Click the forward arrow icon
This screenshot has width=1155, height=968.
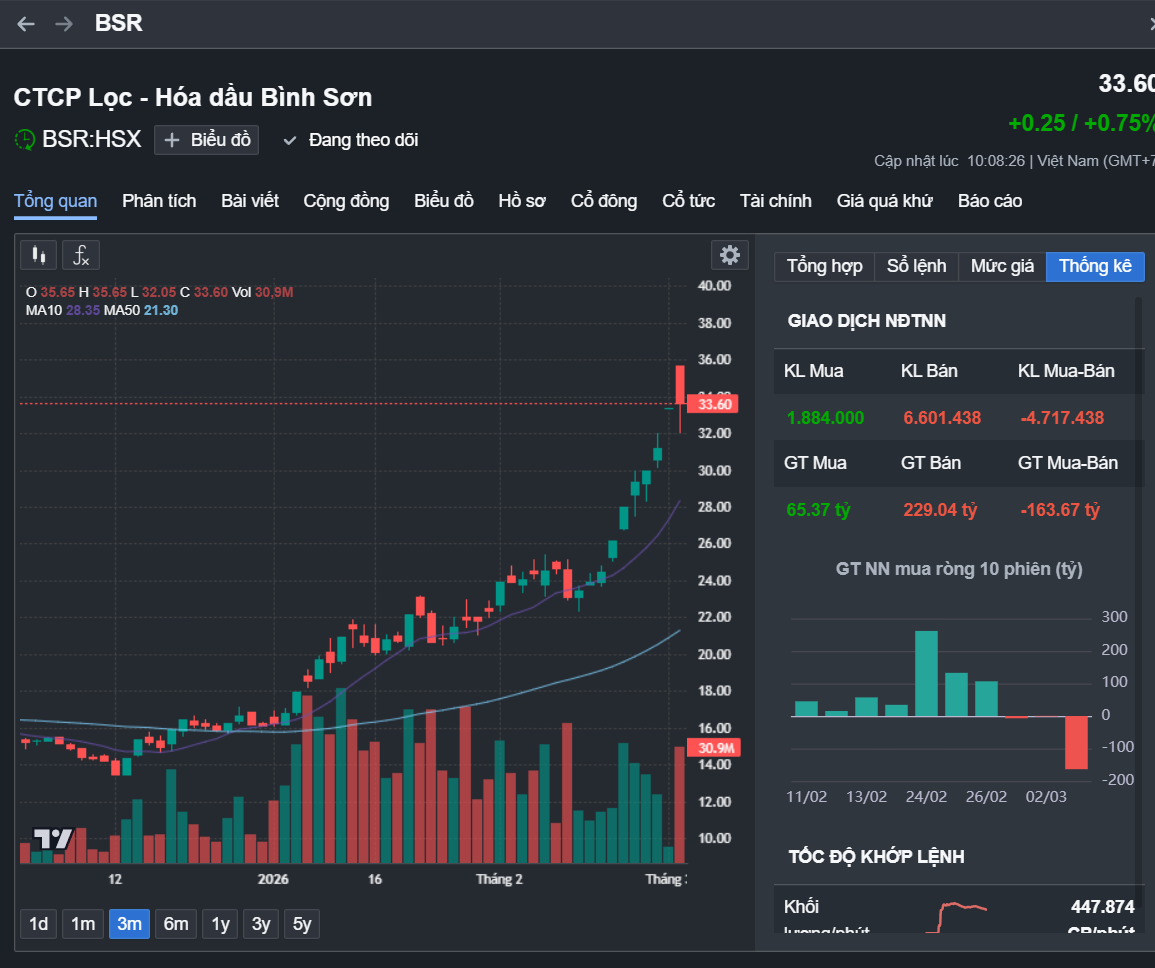pyautogui.click(x=64, y=24)
